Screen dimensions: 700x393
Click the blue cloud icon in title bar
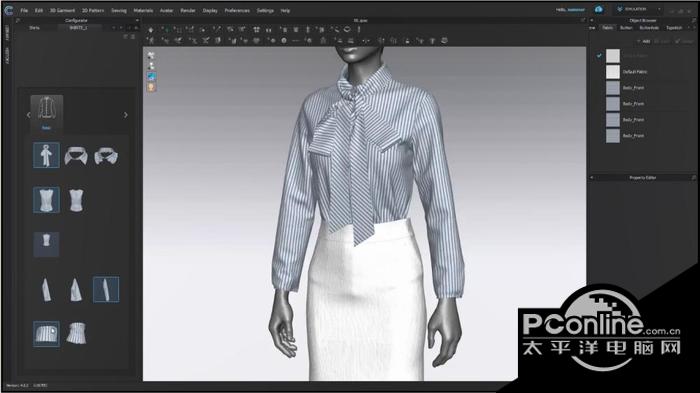(599, 9)
